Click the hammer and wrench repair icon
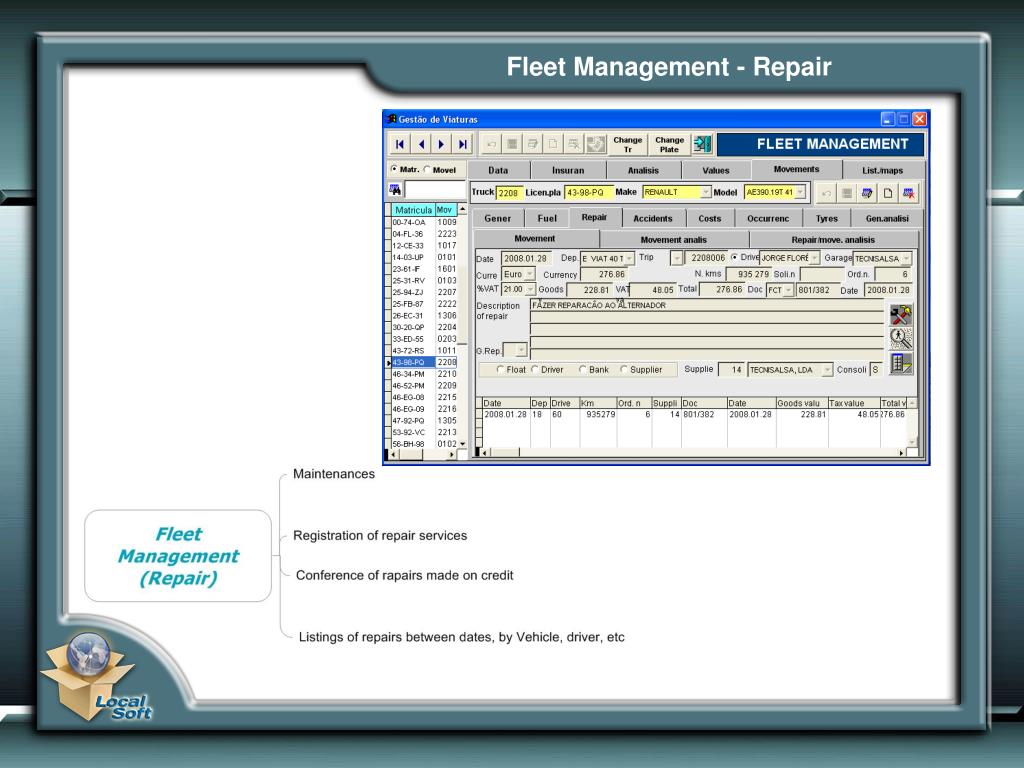 coord(901,315)
